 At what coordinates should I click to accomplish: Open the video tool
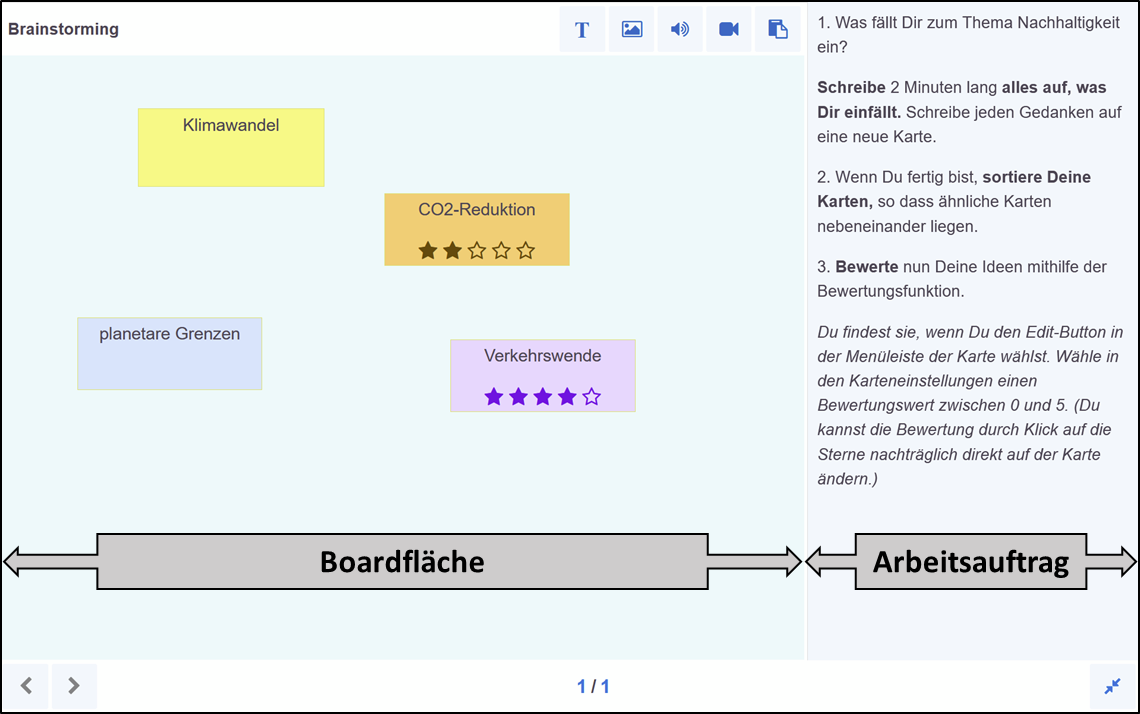coord(729,29)
